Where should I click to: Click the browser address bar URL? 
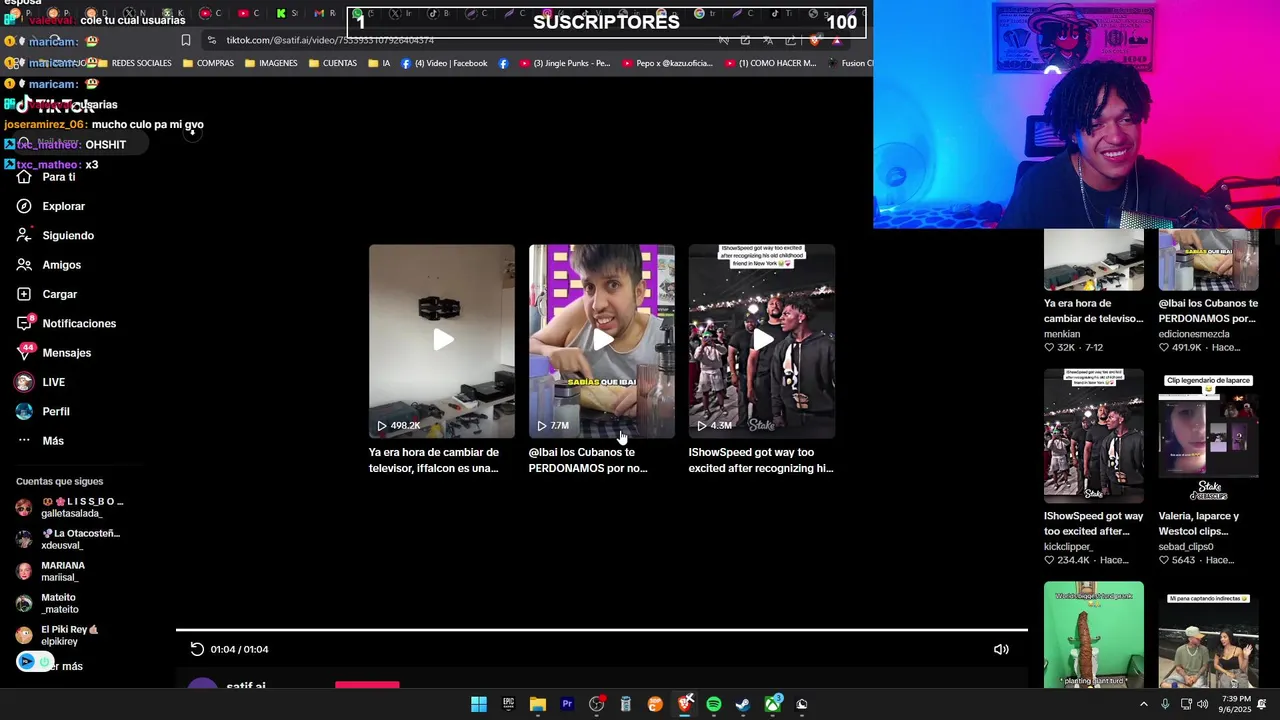330,40
